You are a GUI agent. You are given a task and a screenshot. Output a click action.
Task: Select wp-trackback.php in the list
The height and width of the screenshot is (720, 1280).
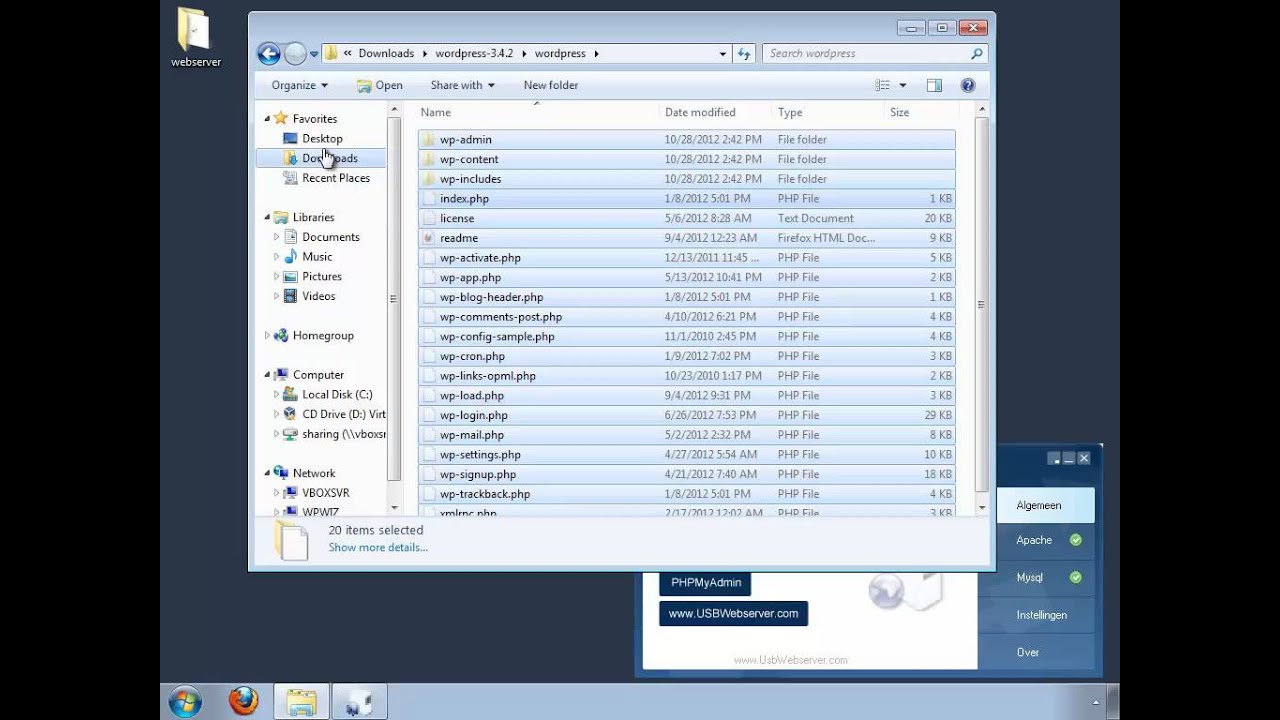point(686,494)
